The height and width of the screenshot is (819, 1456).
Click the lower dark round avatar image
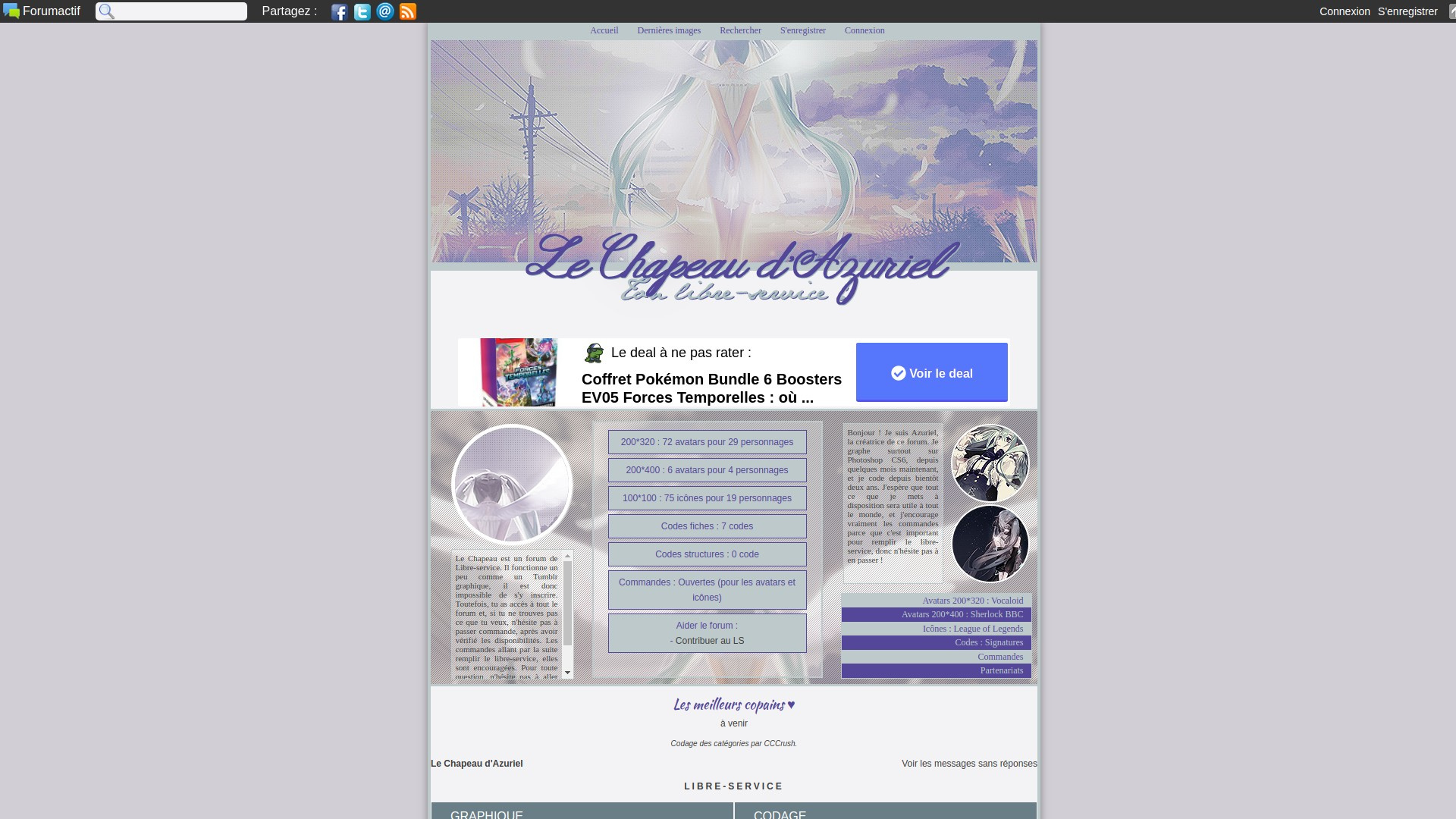pyautogui.click(x=990, y=544)
